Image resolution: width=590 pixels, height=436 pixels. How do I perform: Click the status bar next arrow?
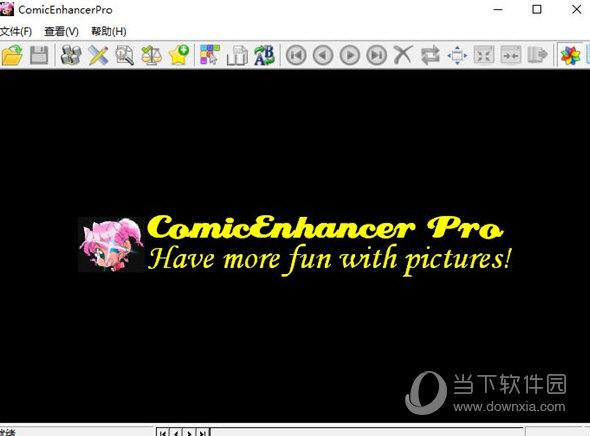(189, 432)
